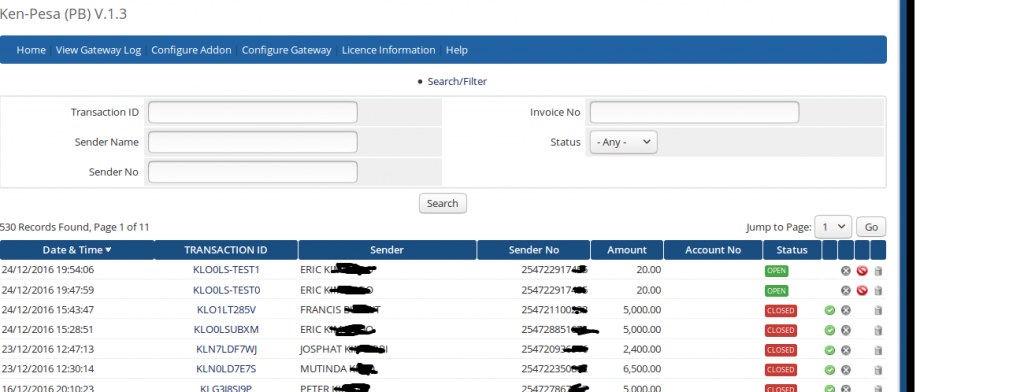The width and height of the screenshot is (1024, 392).
Task: Click the Status column header
Action: click(792, 250)
